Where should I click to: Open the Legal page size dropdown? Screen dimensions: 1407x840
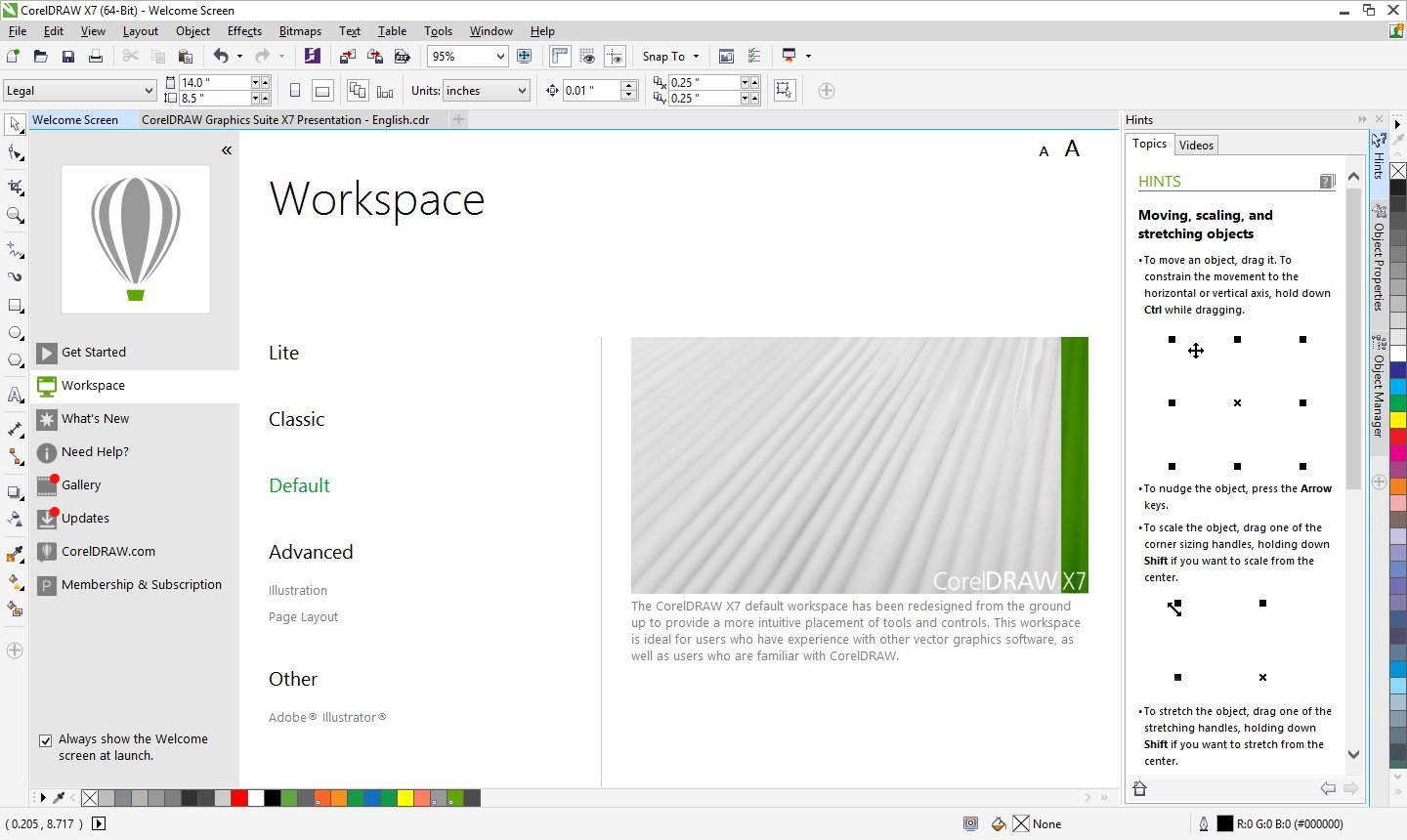[148, 91]
